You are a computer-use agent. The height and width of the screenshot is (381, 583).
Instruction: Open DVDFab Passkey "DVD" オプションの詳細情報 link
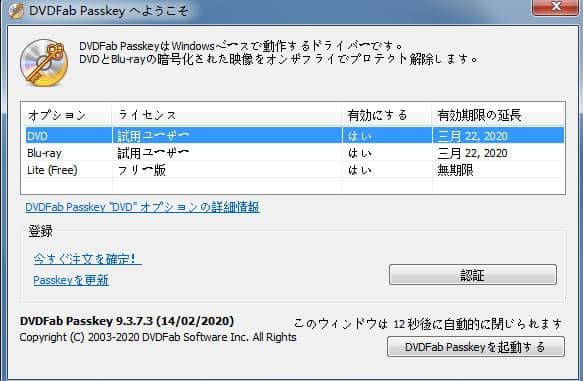coord(142,207)
